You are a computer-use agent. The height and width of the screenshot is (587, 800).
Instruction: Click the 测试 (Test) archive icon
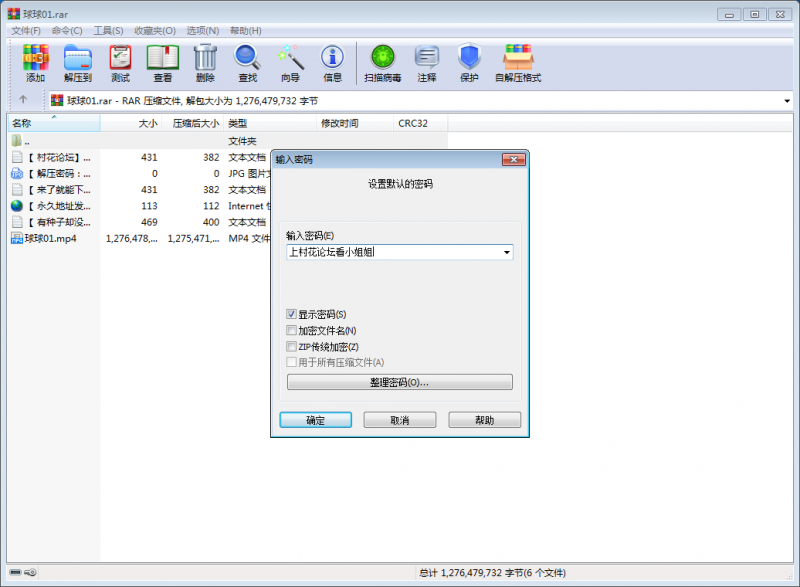120,60
